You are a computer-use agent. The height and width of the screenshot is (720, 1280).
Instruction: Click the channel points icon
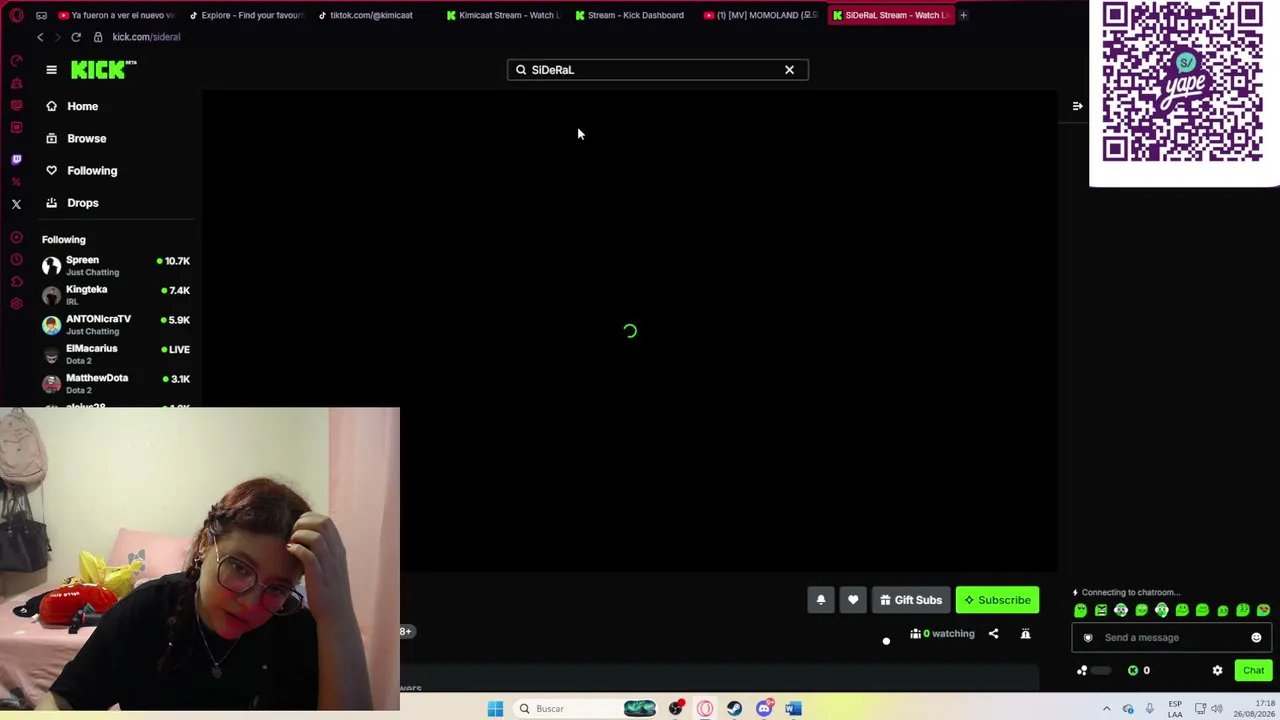1082,670
